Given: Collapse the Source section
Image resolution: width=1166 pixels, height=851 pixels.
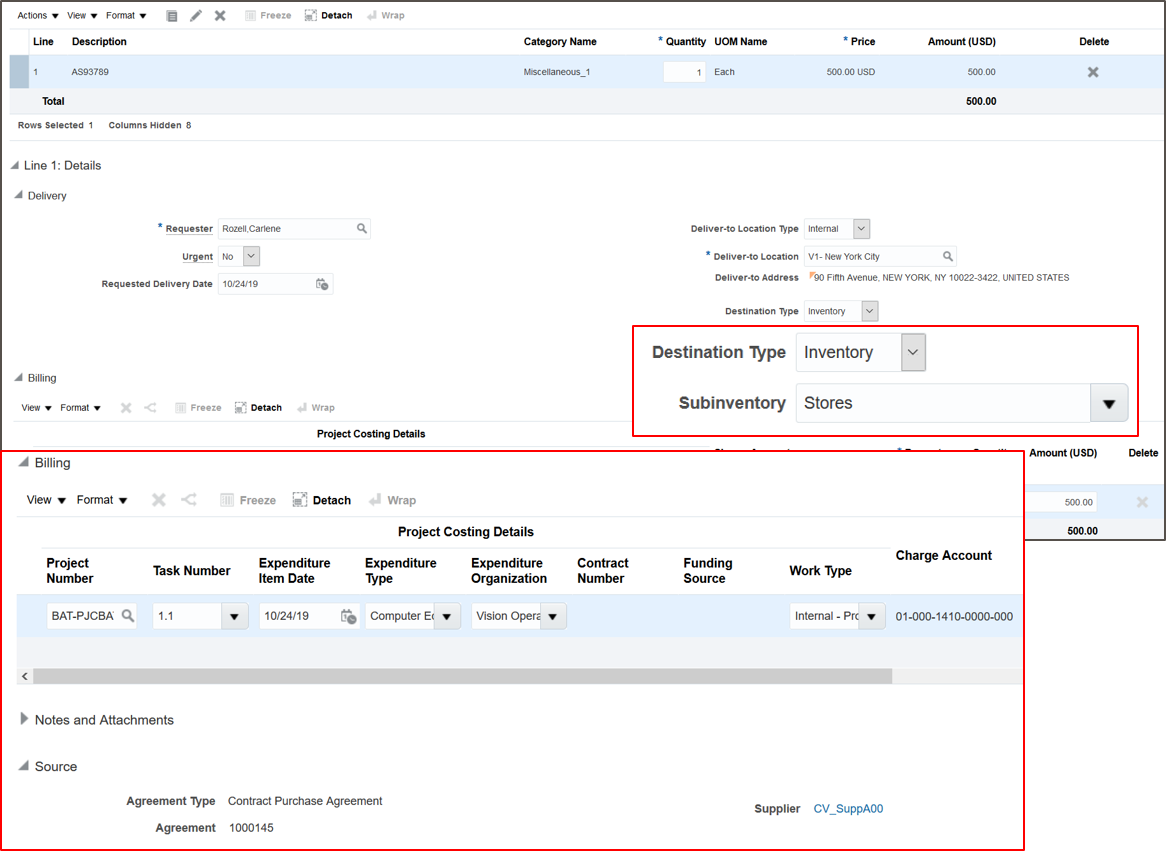Looking at the screenshot, I should (23, 765).
